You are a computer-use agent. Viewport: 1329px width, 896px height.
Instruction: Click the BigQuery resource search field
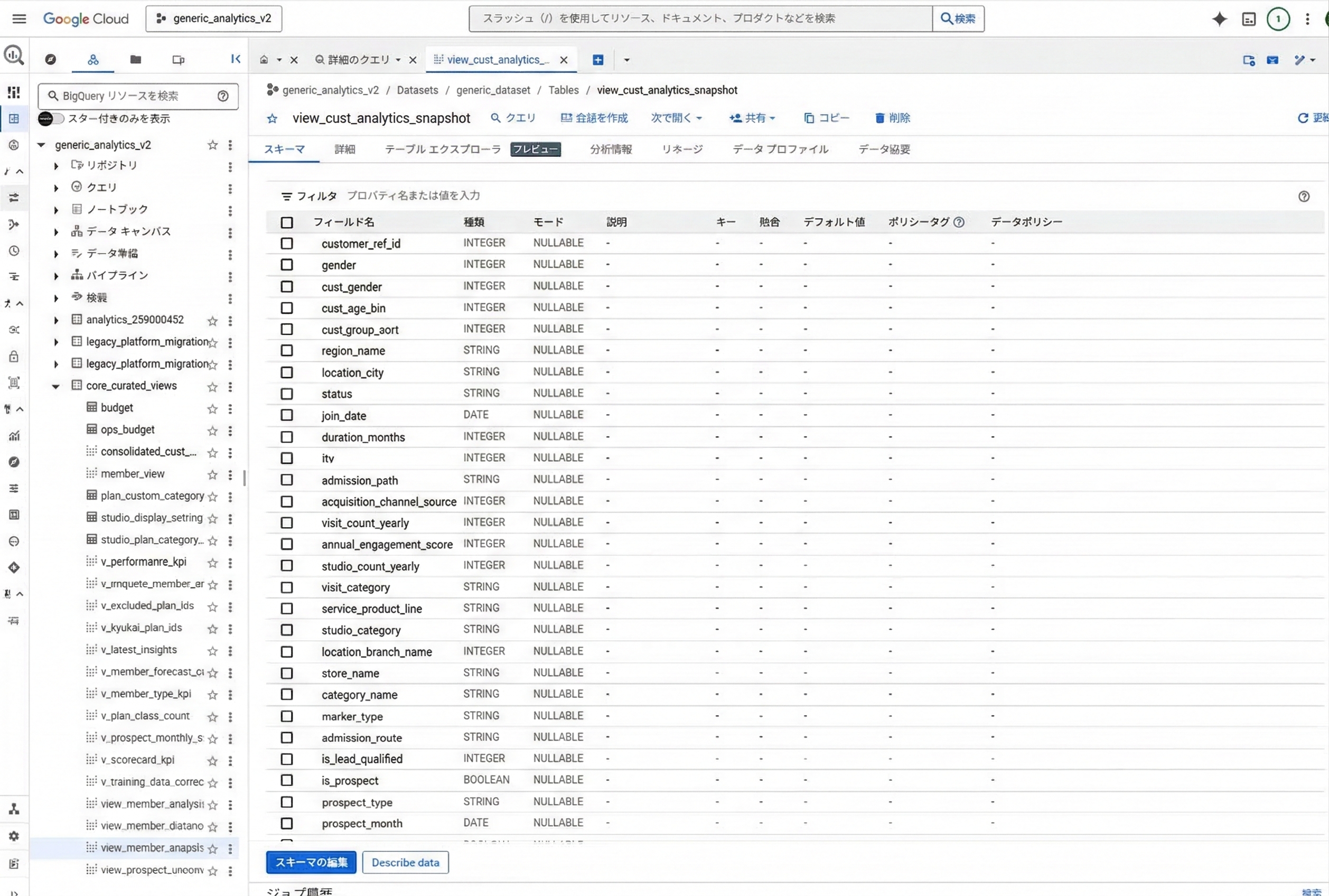tap(138, 96)
